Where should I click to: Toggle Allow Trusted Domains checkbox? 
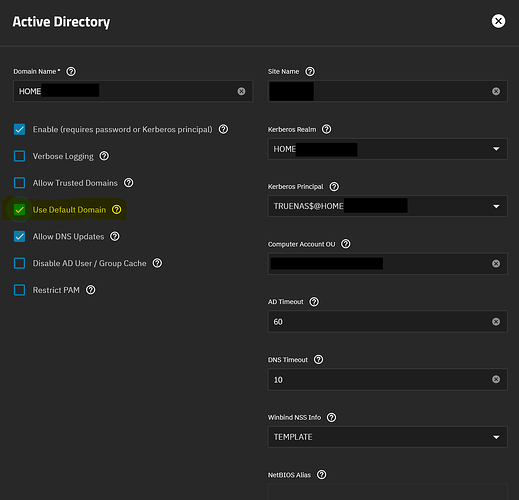(x=19, y=183)
